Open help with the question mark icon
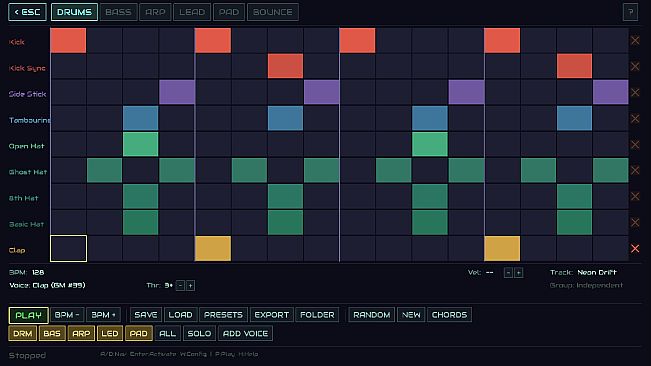This screenshot has height=366, width=651. (630, 12)
